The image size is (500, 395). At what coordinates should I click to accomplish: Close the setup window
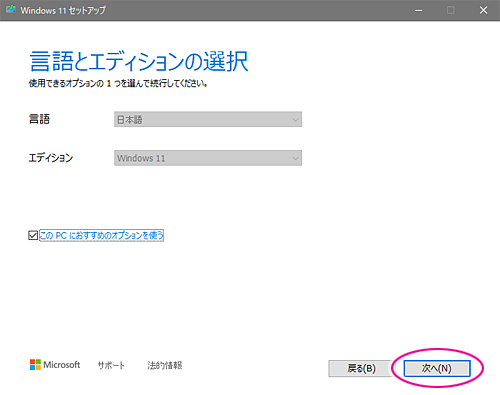tap(483, 10)
